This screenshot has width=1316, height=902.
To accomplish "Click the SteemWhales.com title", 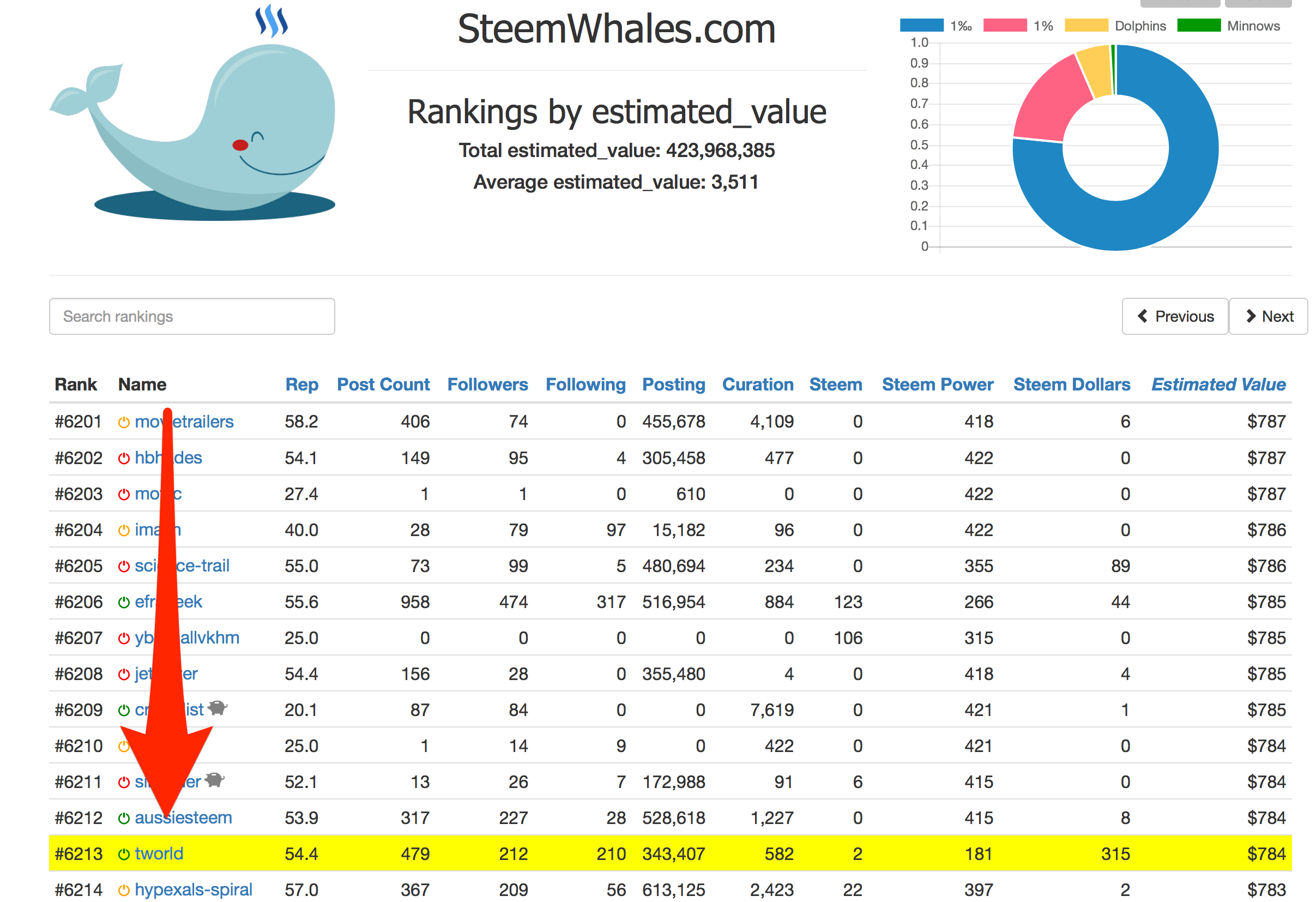I will [617, 29].
